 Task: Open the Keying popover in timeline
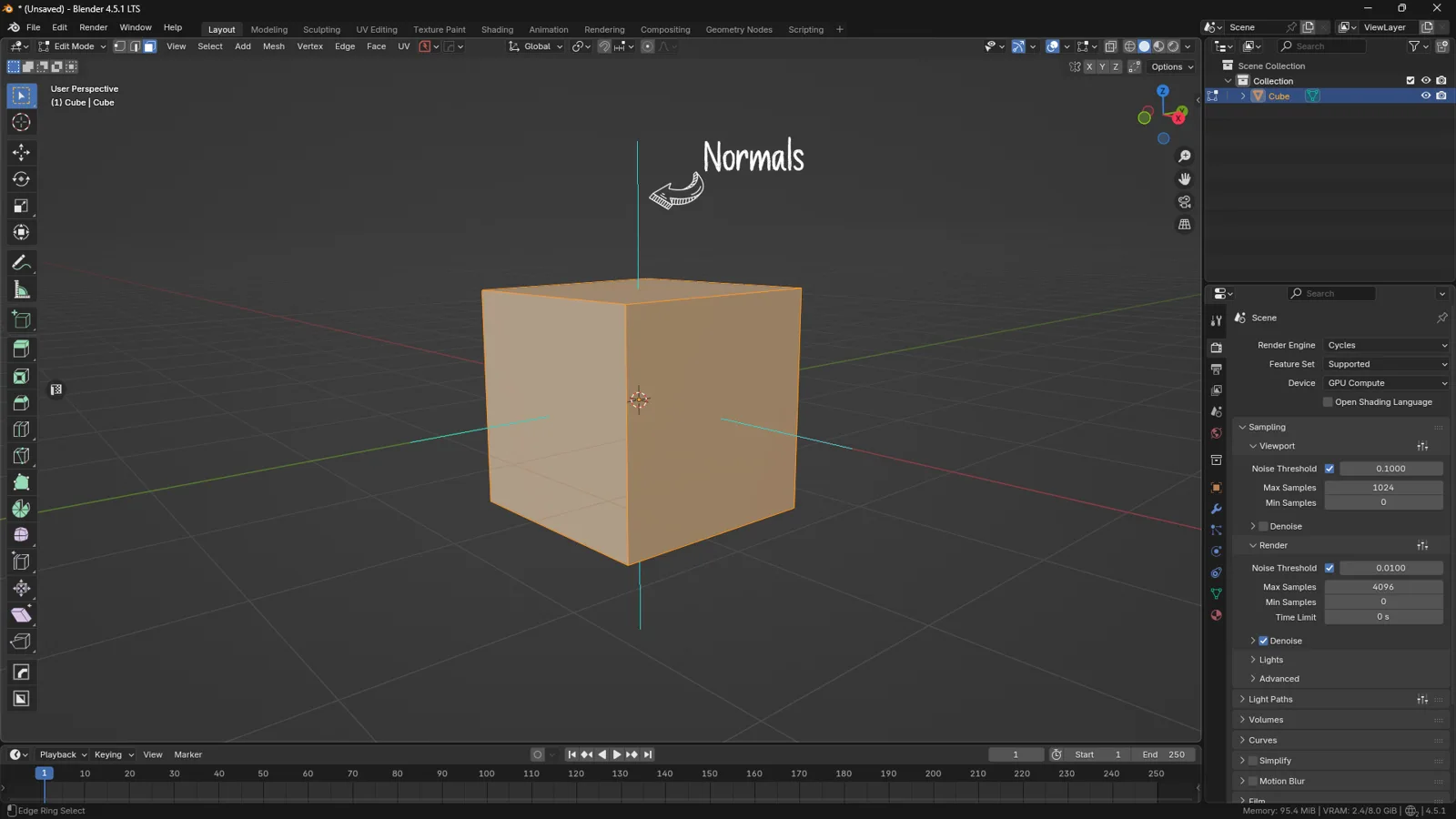click(114, 754)
